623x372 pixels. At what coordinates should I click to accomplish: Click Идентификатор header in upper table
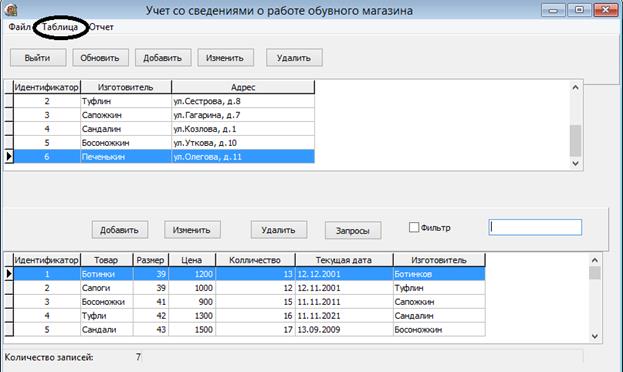click(47, 87)
